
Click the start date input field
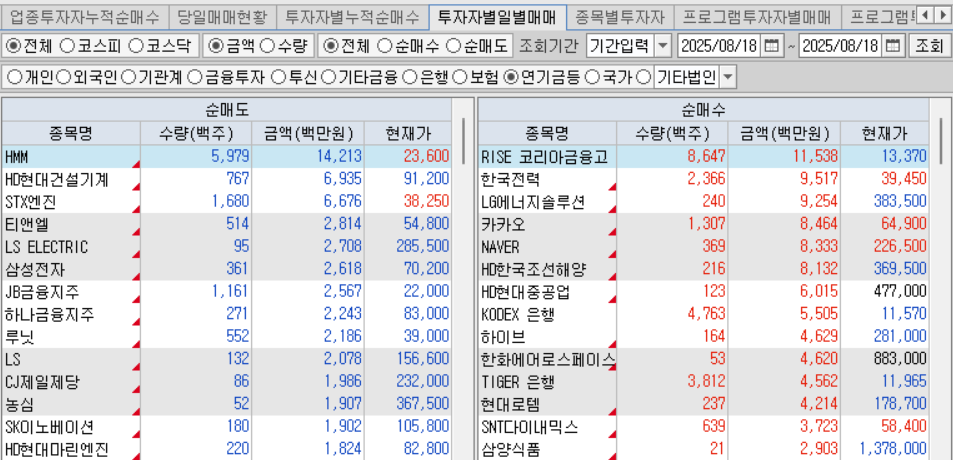point(721,46)
